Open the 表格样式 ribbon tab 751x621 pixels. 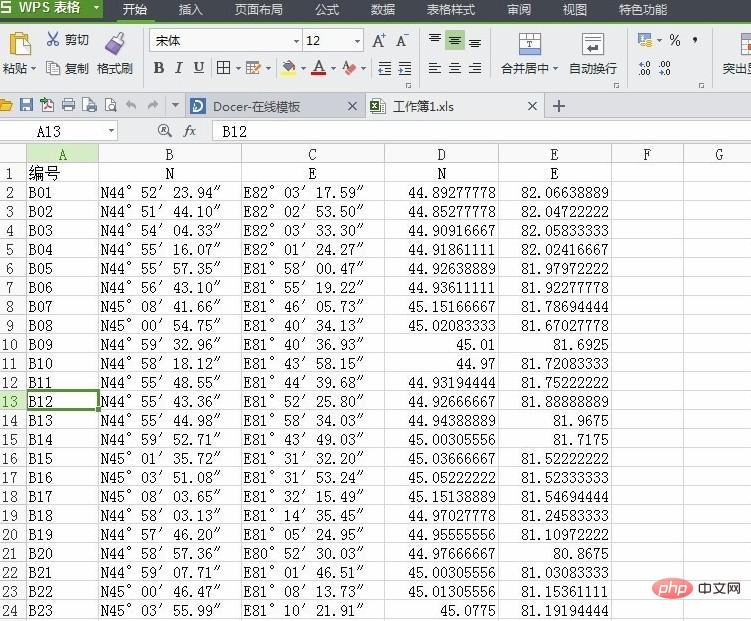451,9
